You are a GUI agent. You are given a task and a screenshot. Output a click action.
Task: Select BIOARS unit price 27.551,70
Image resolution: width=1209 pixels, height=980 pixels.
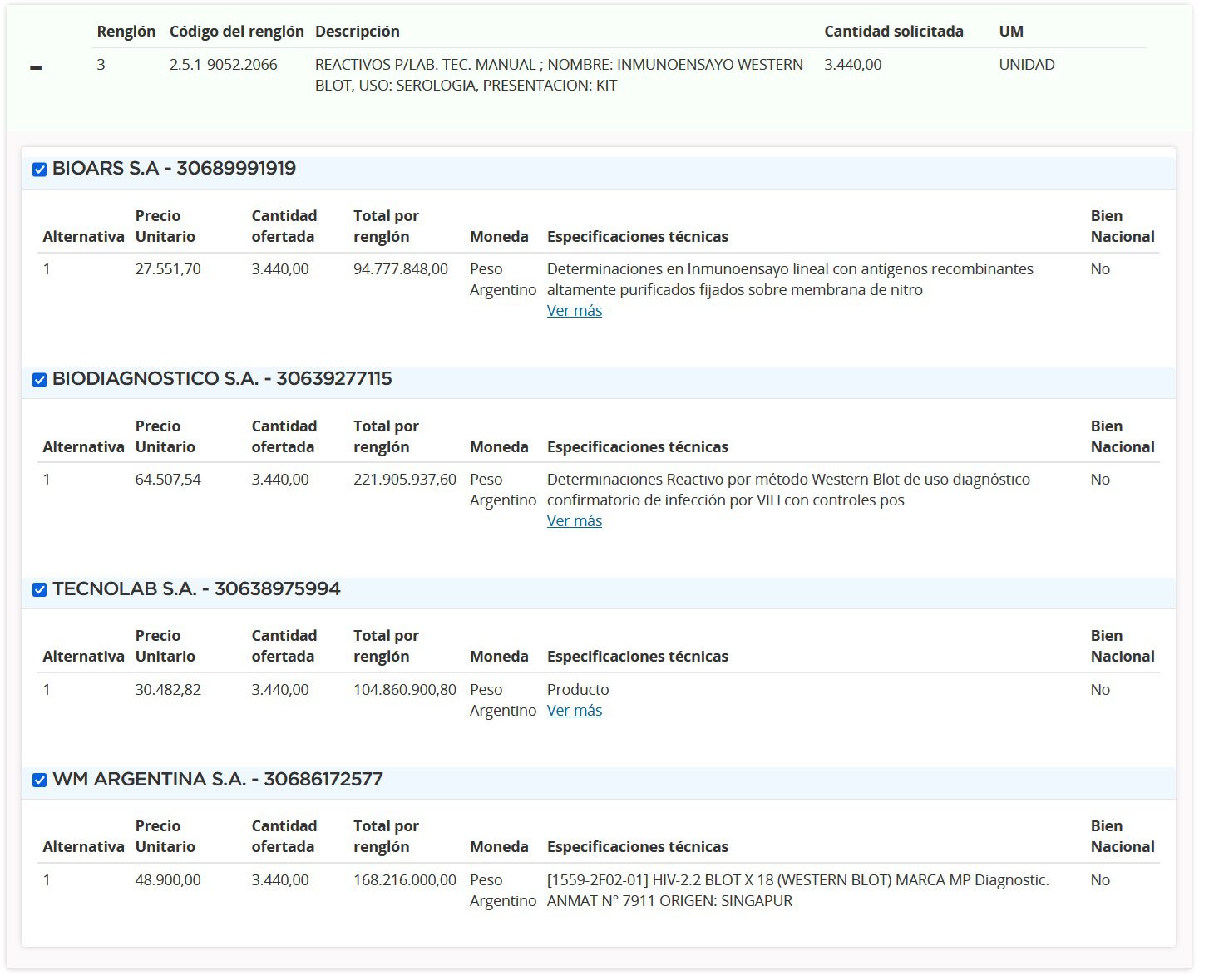[168, 269]
